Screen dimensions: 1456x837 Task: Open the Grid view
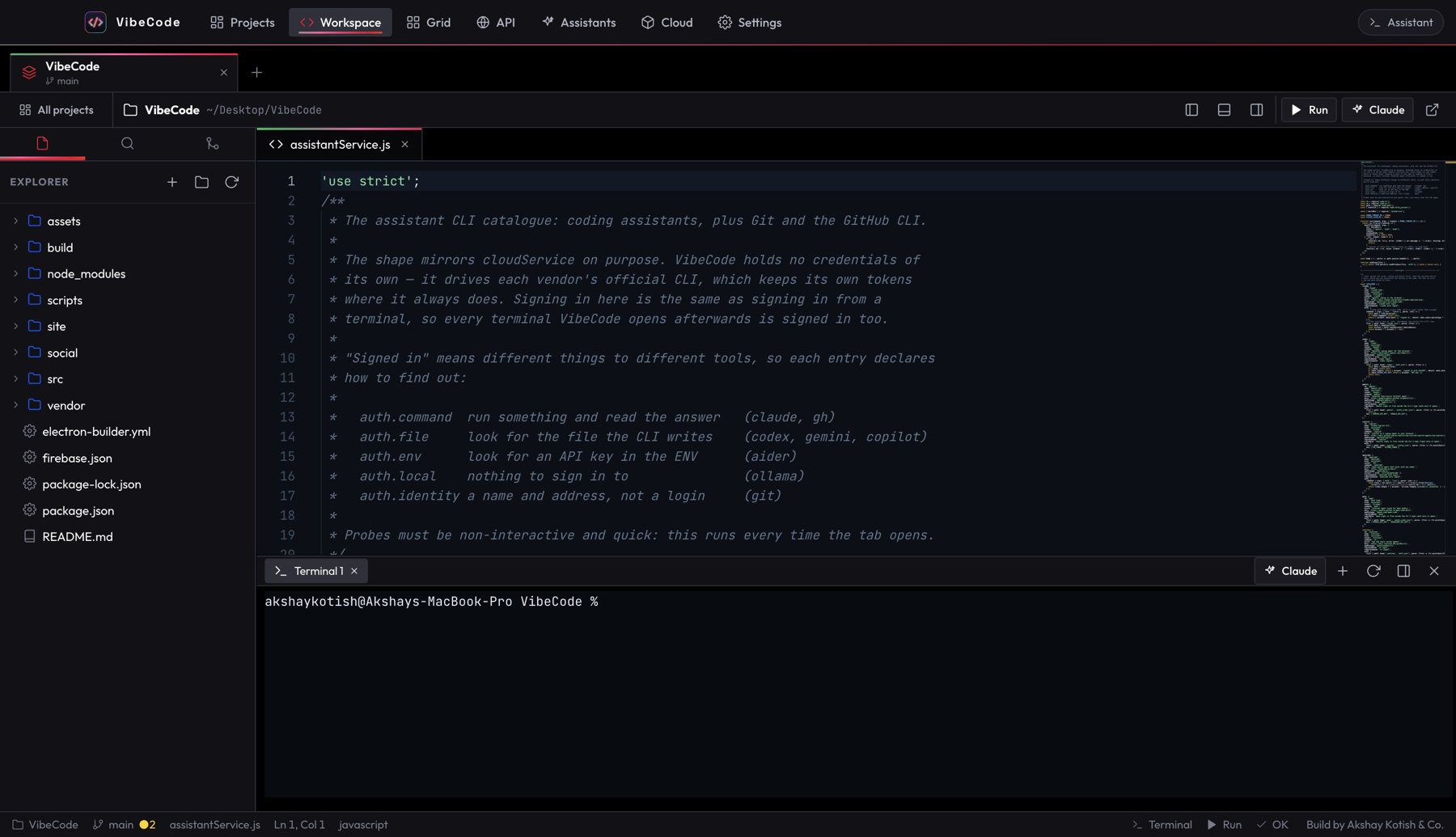[429, 23]
